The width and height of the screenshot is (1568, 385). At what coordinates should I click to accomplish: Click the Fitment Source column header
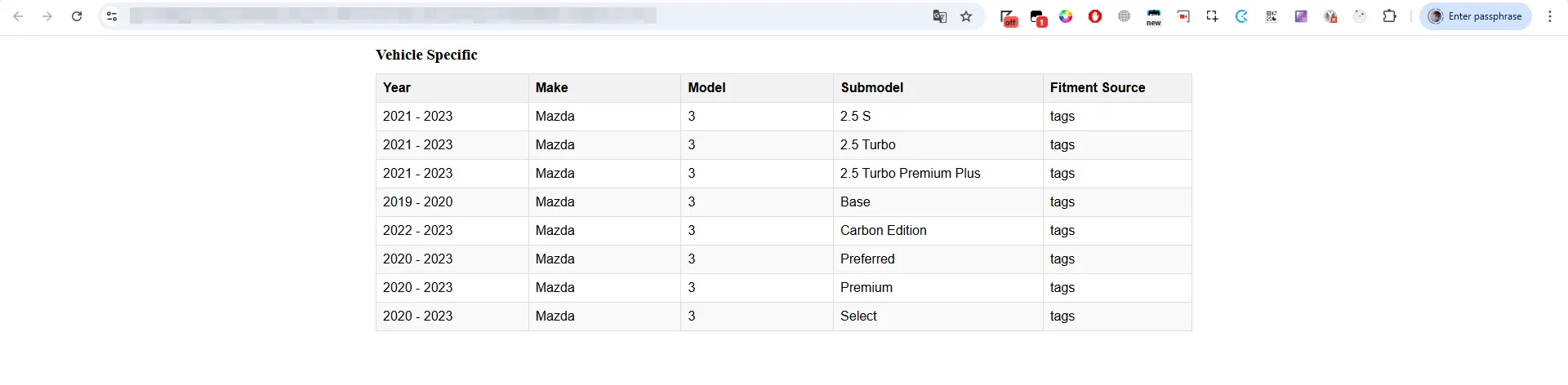pyautogui.click(x=1097, y=88)
